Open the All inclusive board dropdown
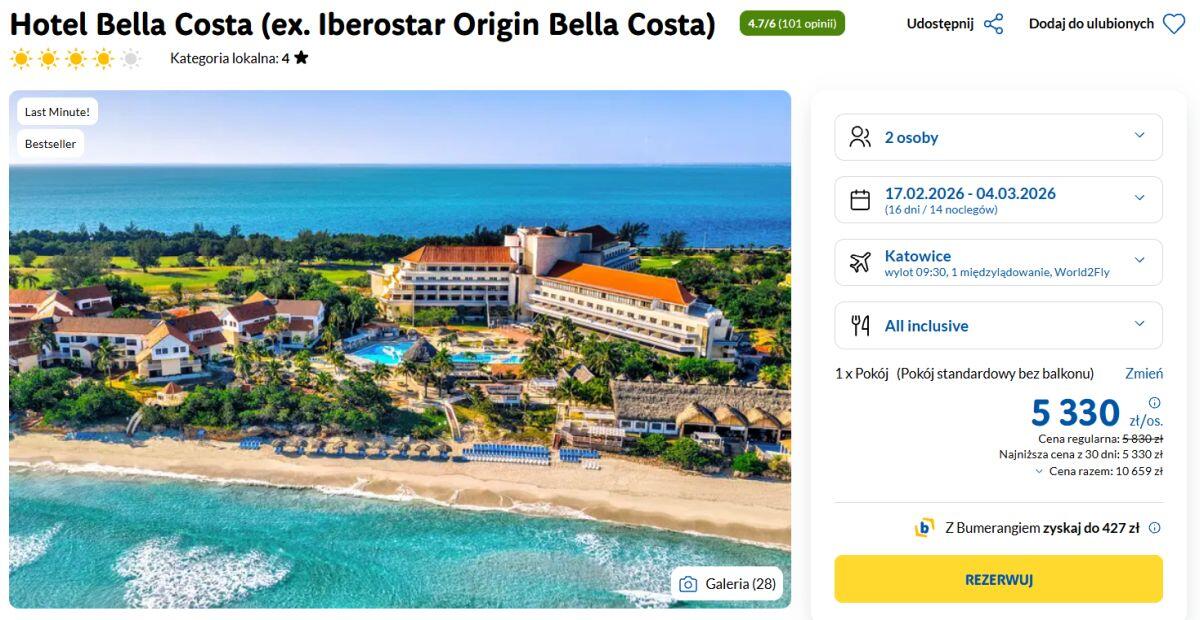Image resolution: width=1200 pixels, height=620 pixels. tap(1139, 325)
